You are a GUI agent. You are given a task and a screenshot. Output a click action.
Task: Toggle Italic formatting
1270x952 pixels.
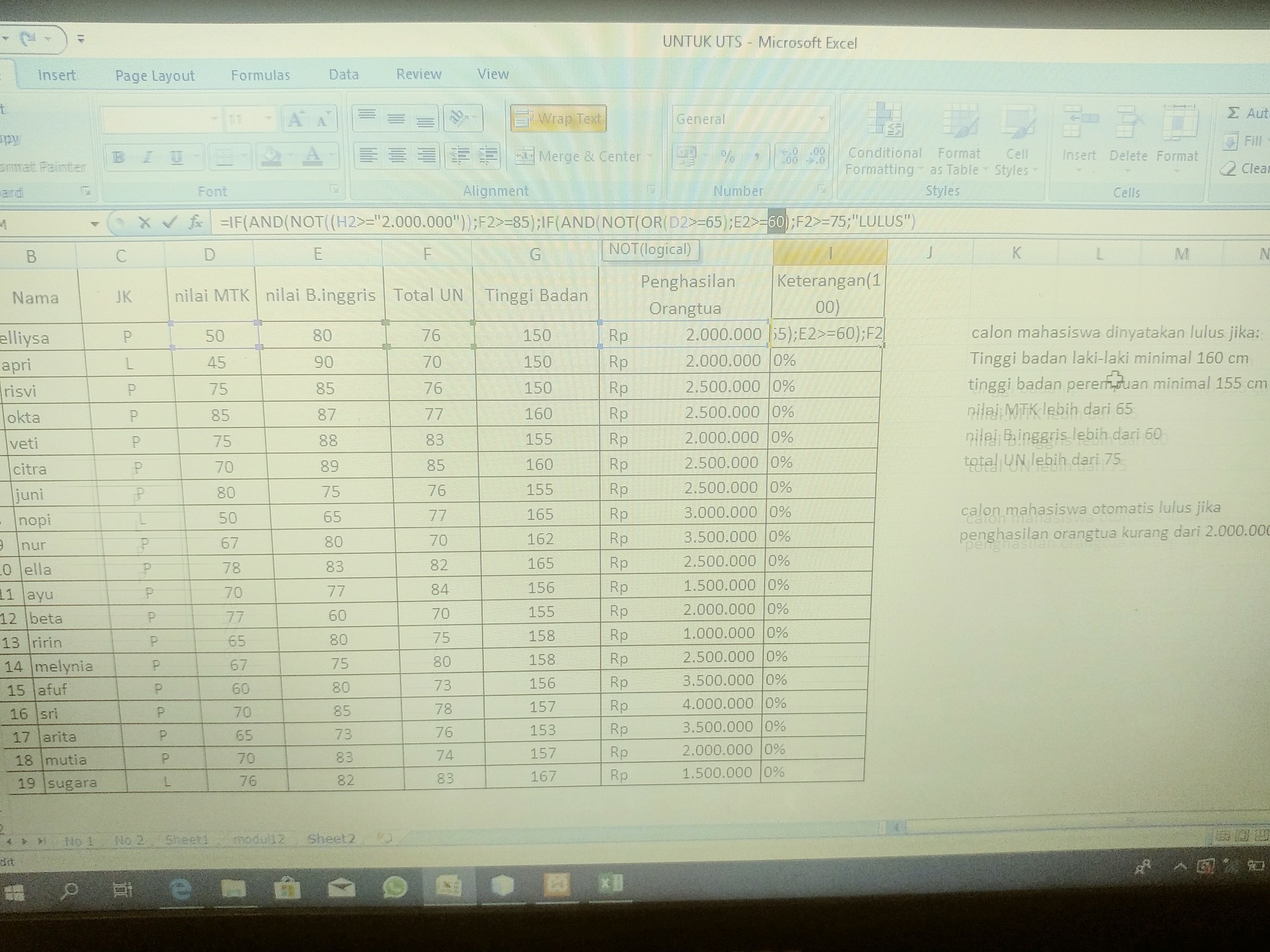point(147,157)
